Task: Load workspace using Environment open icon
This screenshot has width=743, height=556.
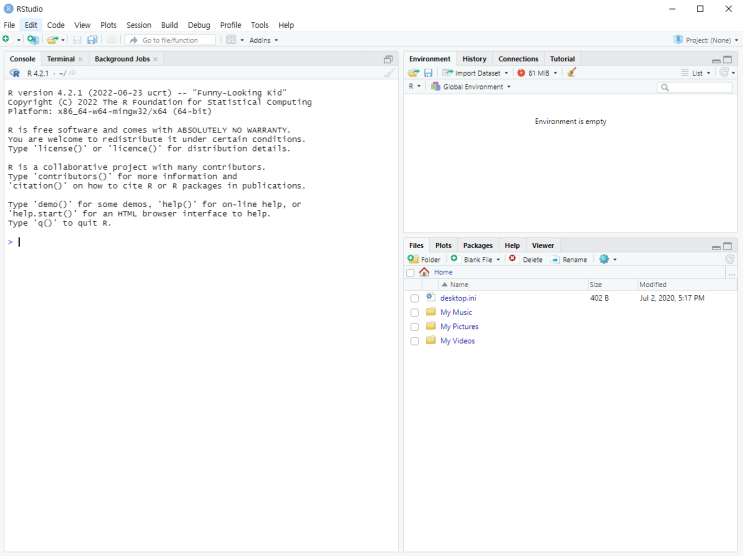Action: [413, 73]
